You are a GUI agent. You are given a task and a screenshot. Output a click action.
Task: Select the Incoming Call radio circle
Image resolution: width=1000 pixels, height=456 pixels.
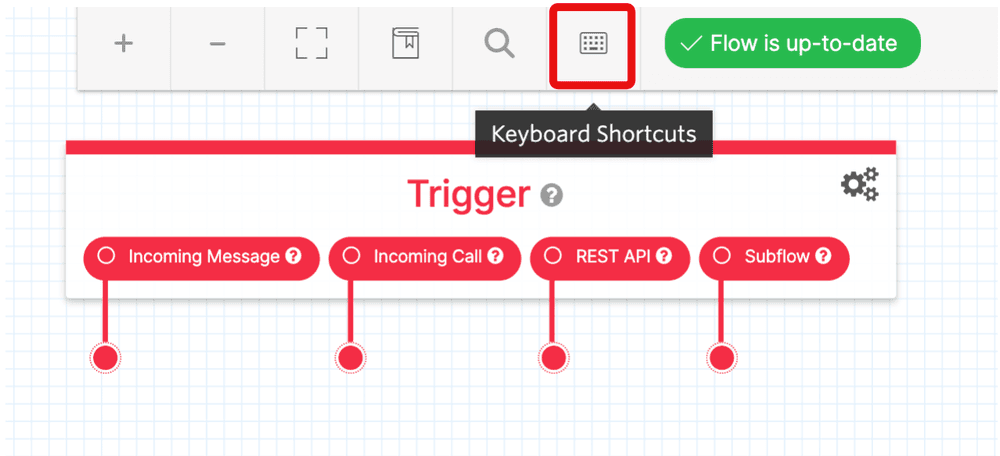[351, 256]
